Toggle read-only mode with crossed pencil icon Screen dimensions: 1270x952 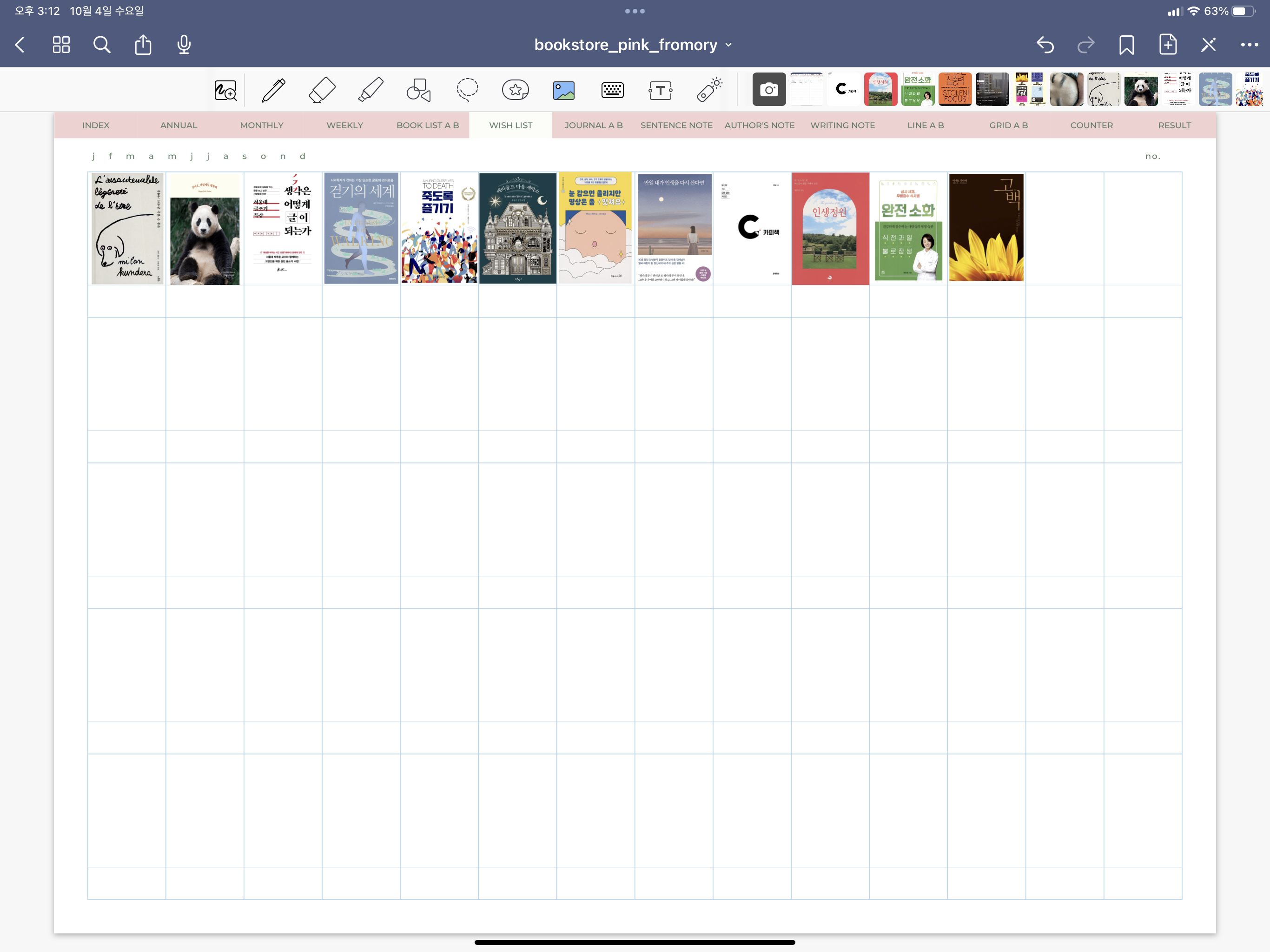point(1208,45)
